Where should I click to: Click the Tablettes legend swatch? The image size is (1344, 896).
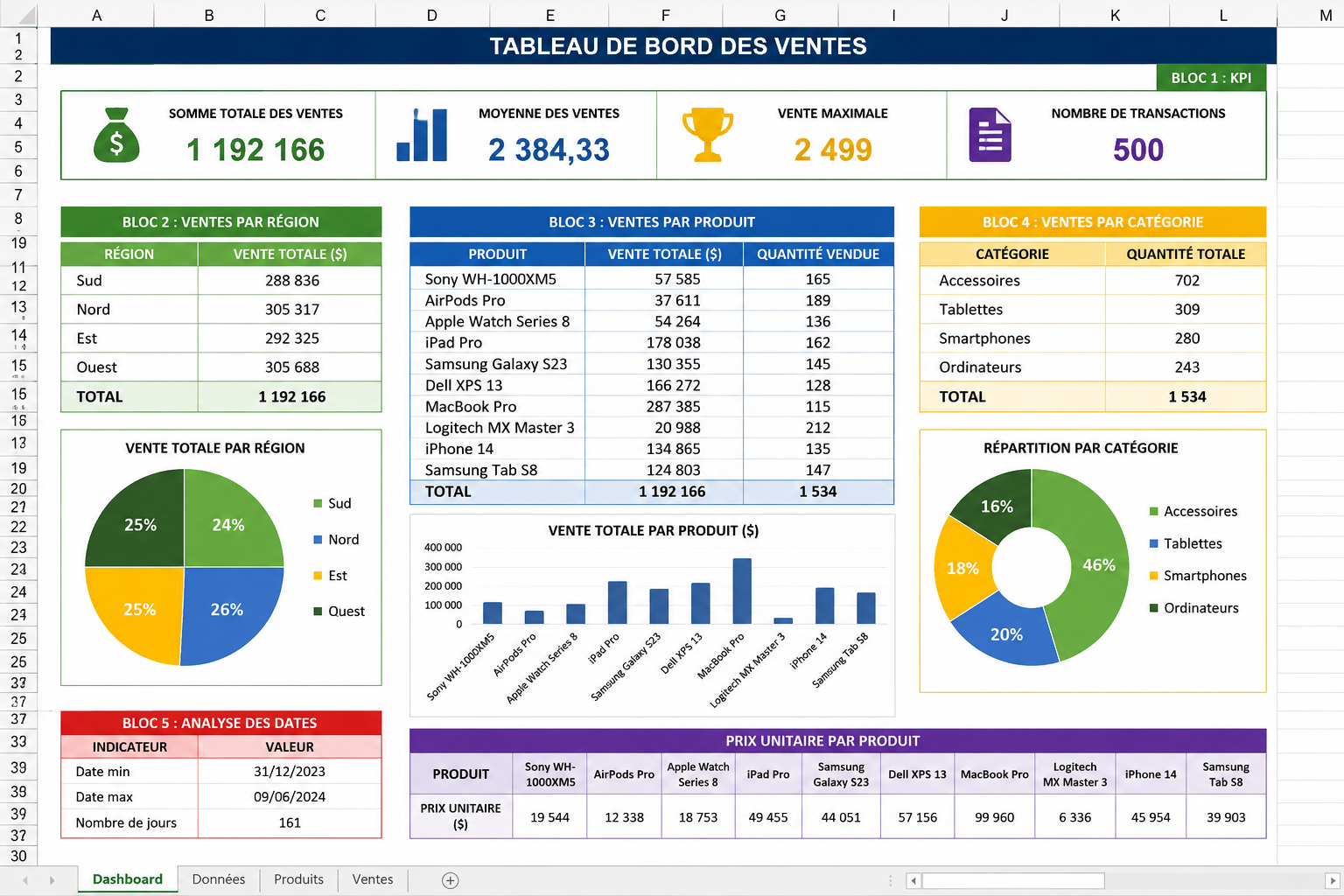click(1154, 543)
